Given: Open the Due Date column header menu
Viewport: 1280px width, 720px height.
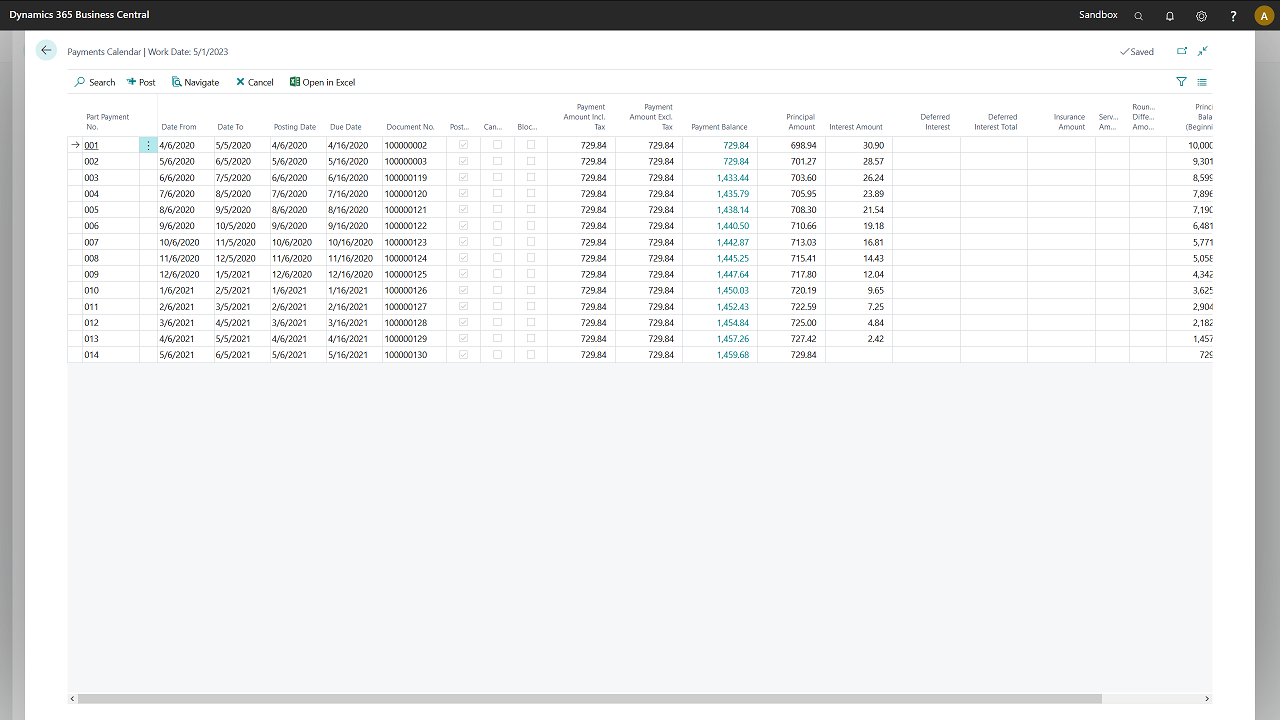Looking at the screenshot, I should (x=346, y=127).
